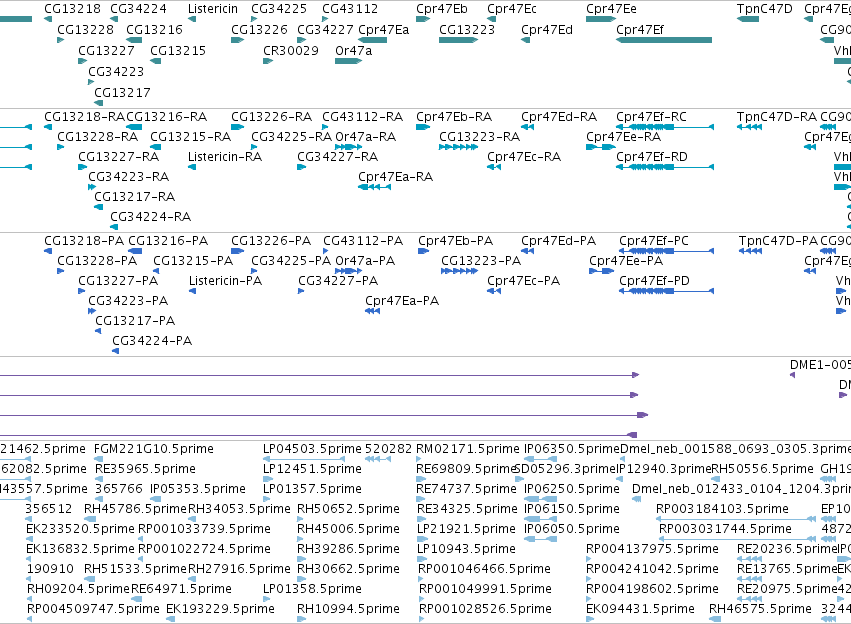Viewport: 851px width, 624px height.
Task: Click the TpnC47D-RA transcript label
Action: (x=777, y=117)
